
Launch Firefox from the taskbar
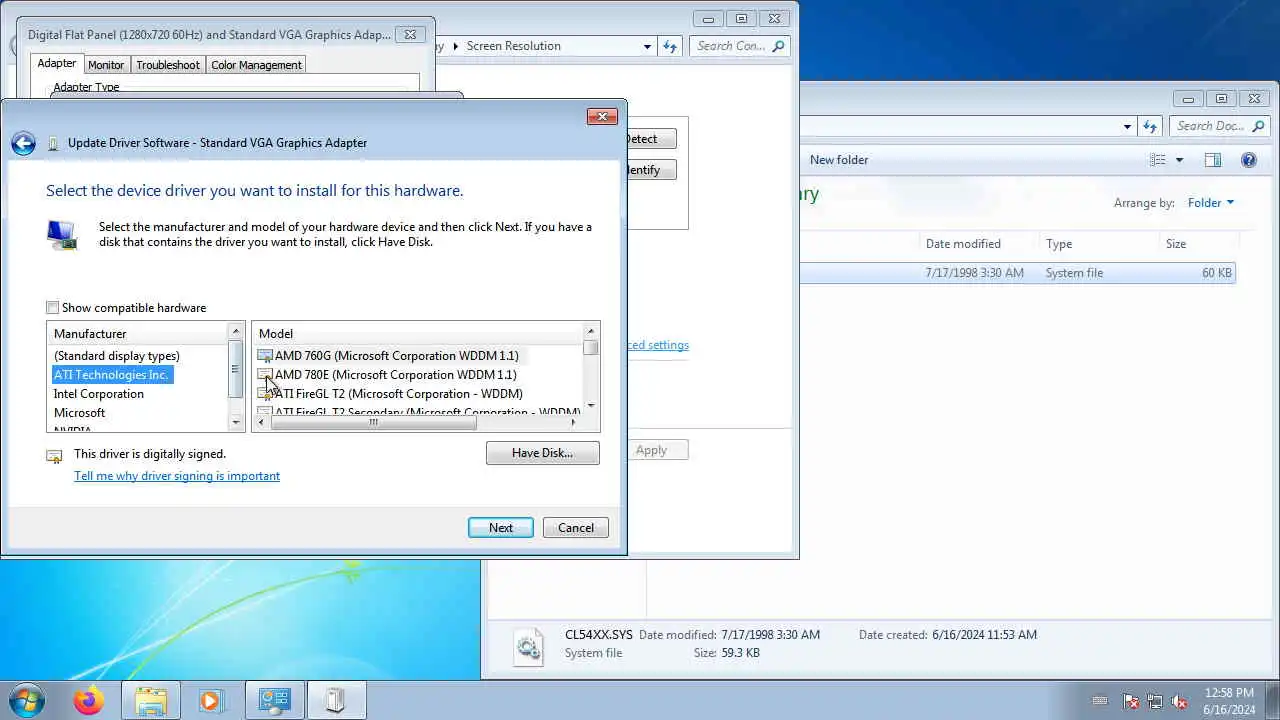pos(88,701)
